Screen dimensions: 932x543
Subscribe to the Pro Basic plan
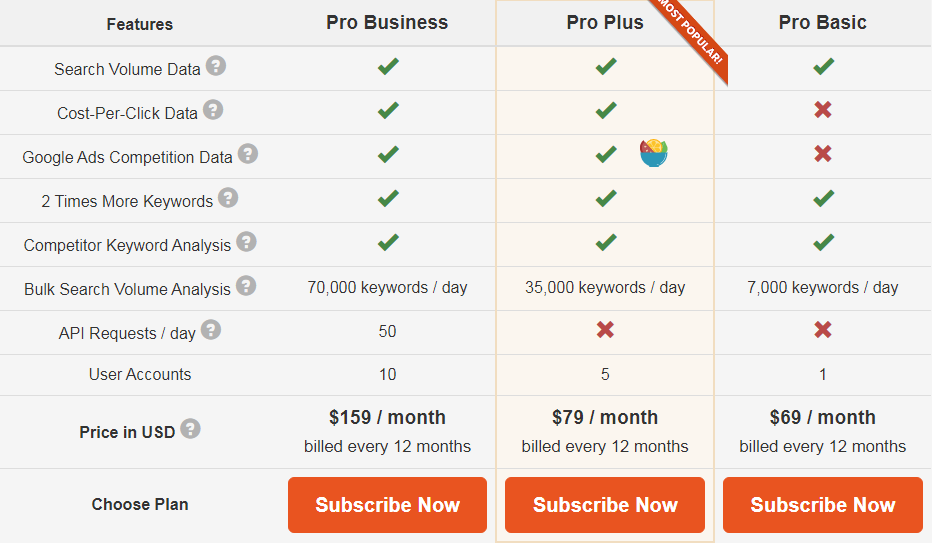tap(823, 504)
